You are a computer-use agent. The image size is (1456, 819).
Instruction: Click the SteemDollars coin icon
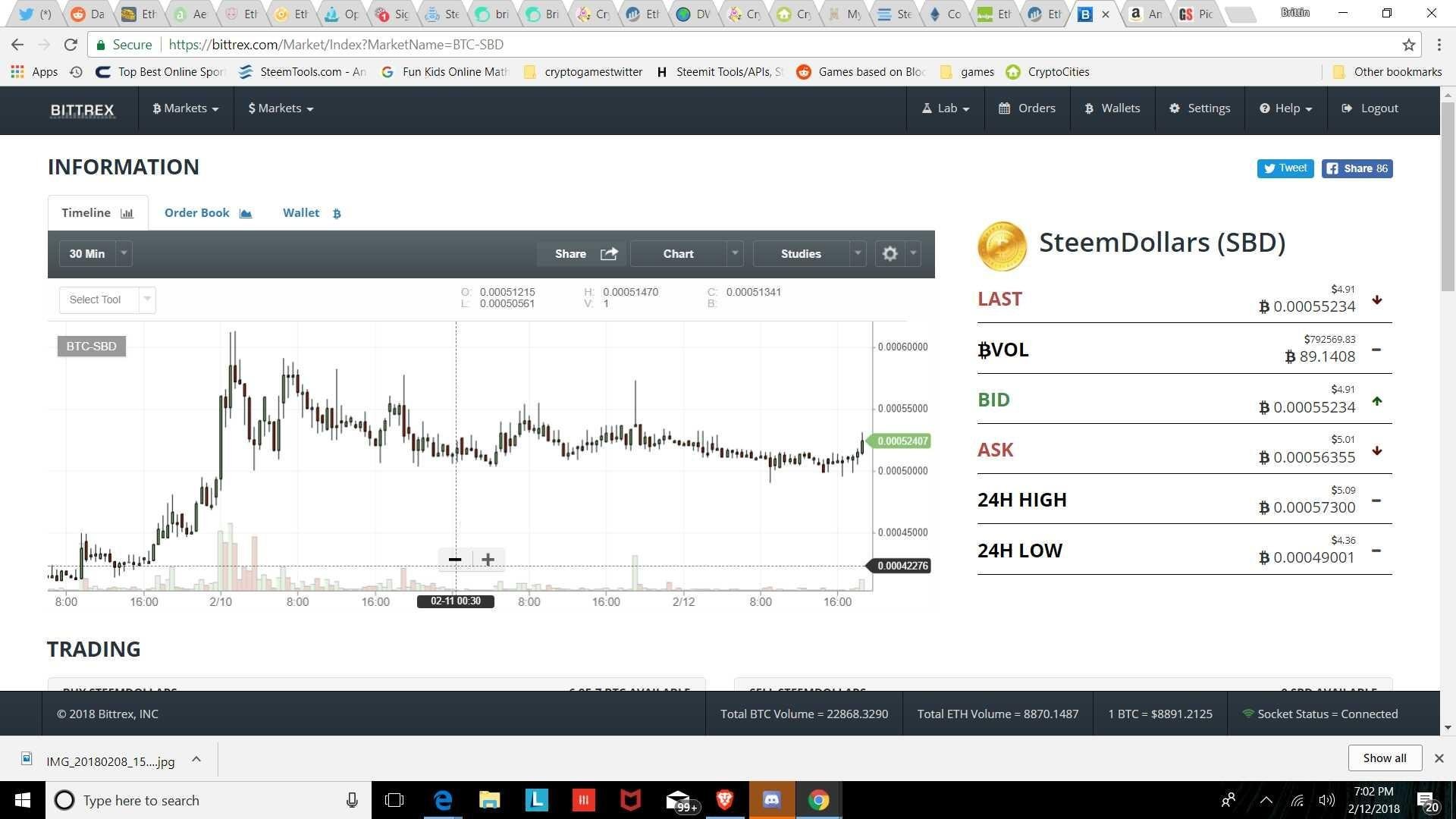tap(1002, 246)
